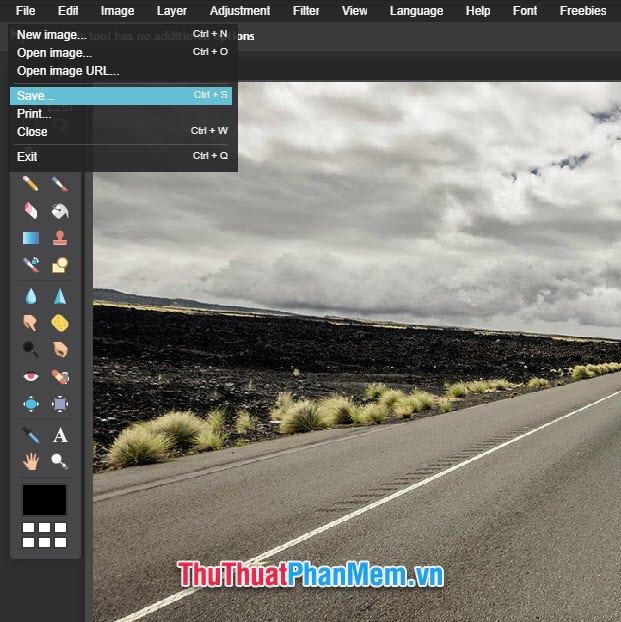Choose the highlighted Save... entry
621x622 pixels.
point(121,96)
